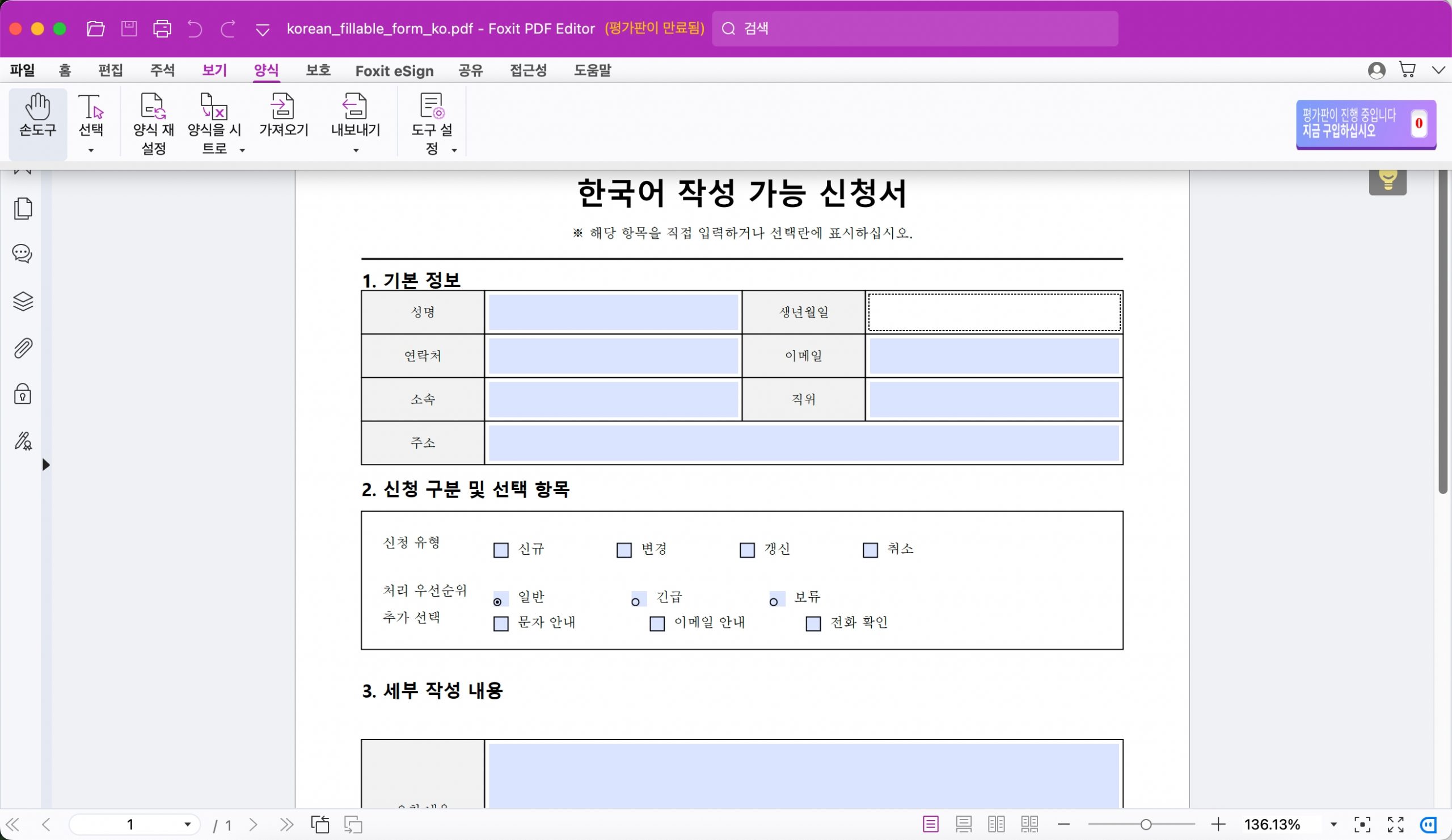Image resolution: width=1452 pixels, height=840 pixels.
Task: Switch to the 편집 tab
Action: pyautogui.click(x=110, y=70)
